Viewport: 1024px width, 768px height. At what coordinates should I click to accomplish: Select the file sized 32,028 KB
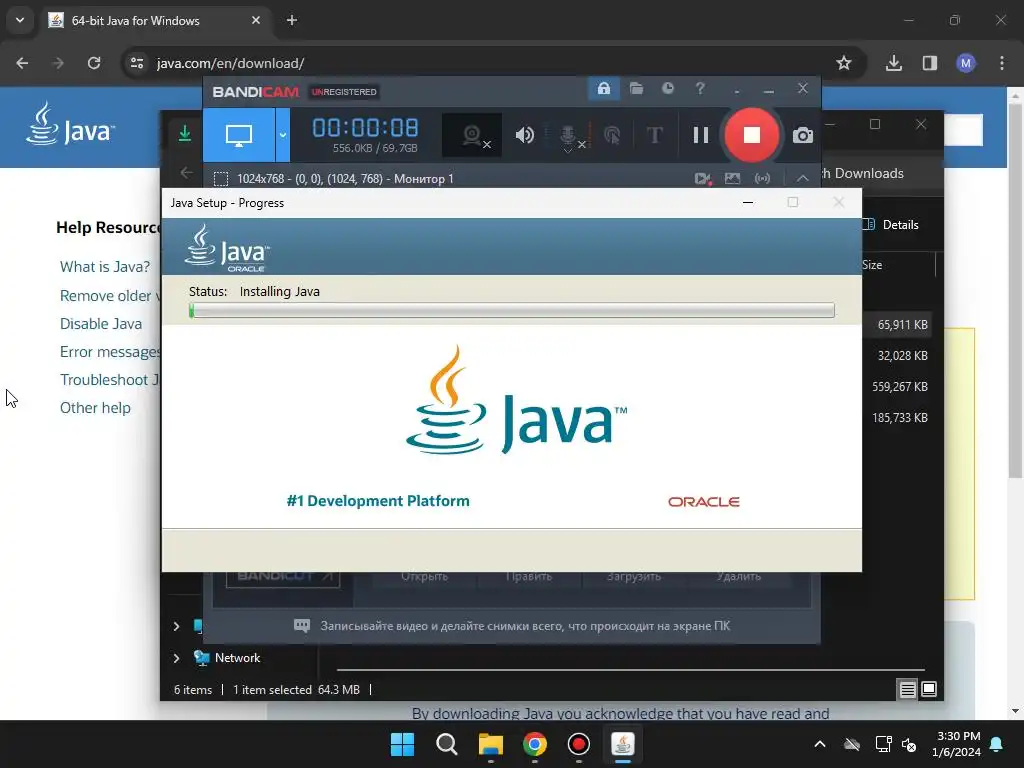[x=903, y=356]
